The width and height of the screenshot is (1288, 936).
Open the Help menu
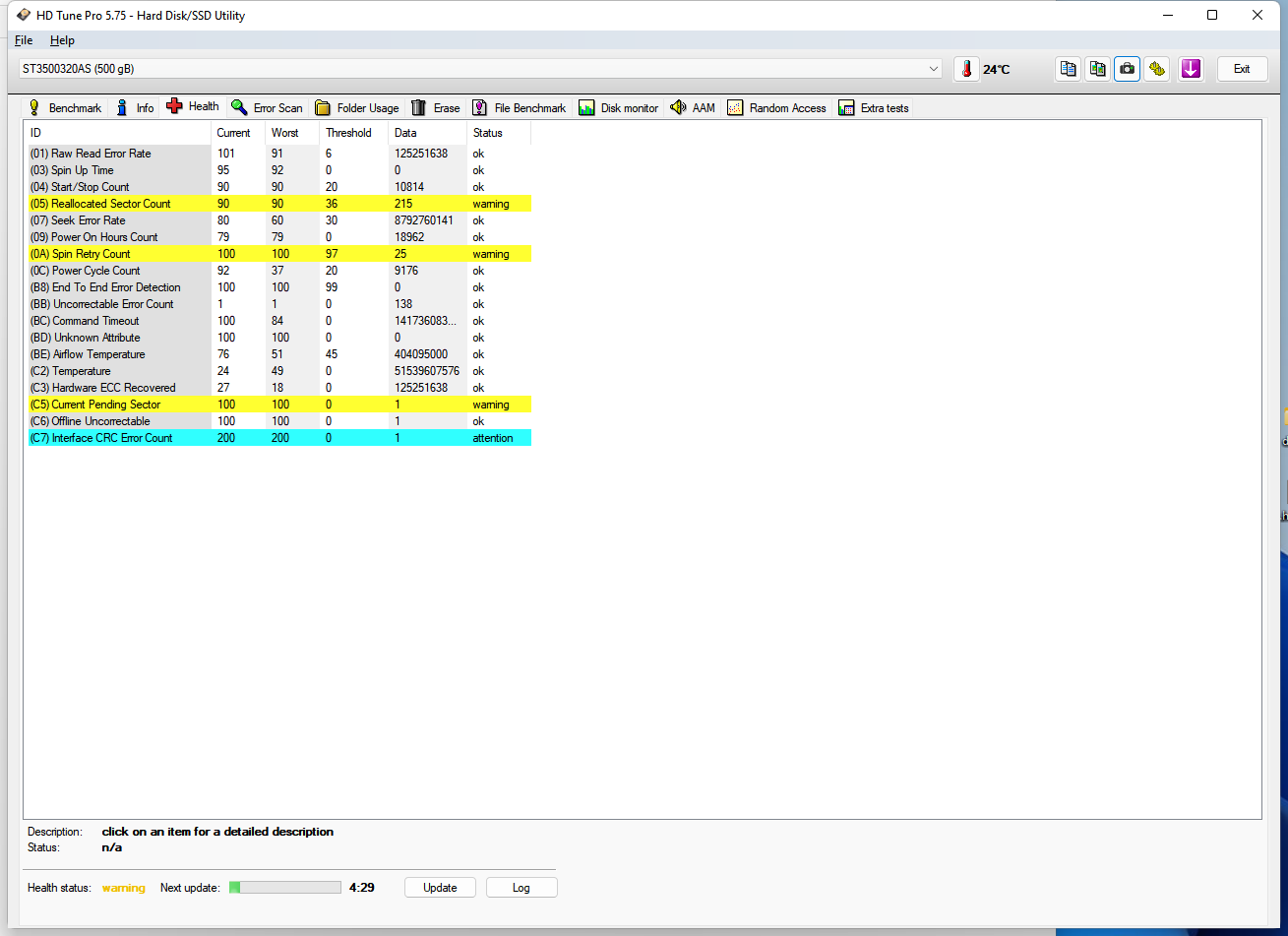click(x=62, y=40)
